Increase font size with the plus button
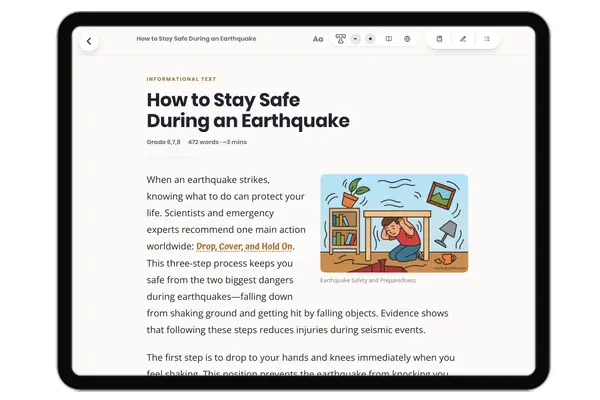The height and width of the screenshot is (400, 600). (x=370, y=39)
